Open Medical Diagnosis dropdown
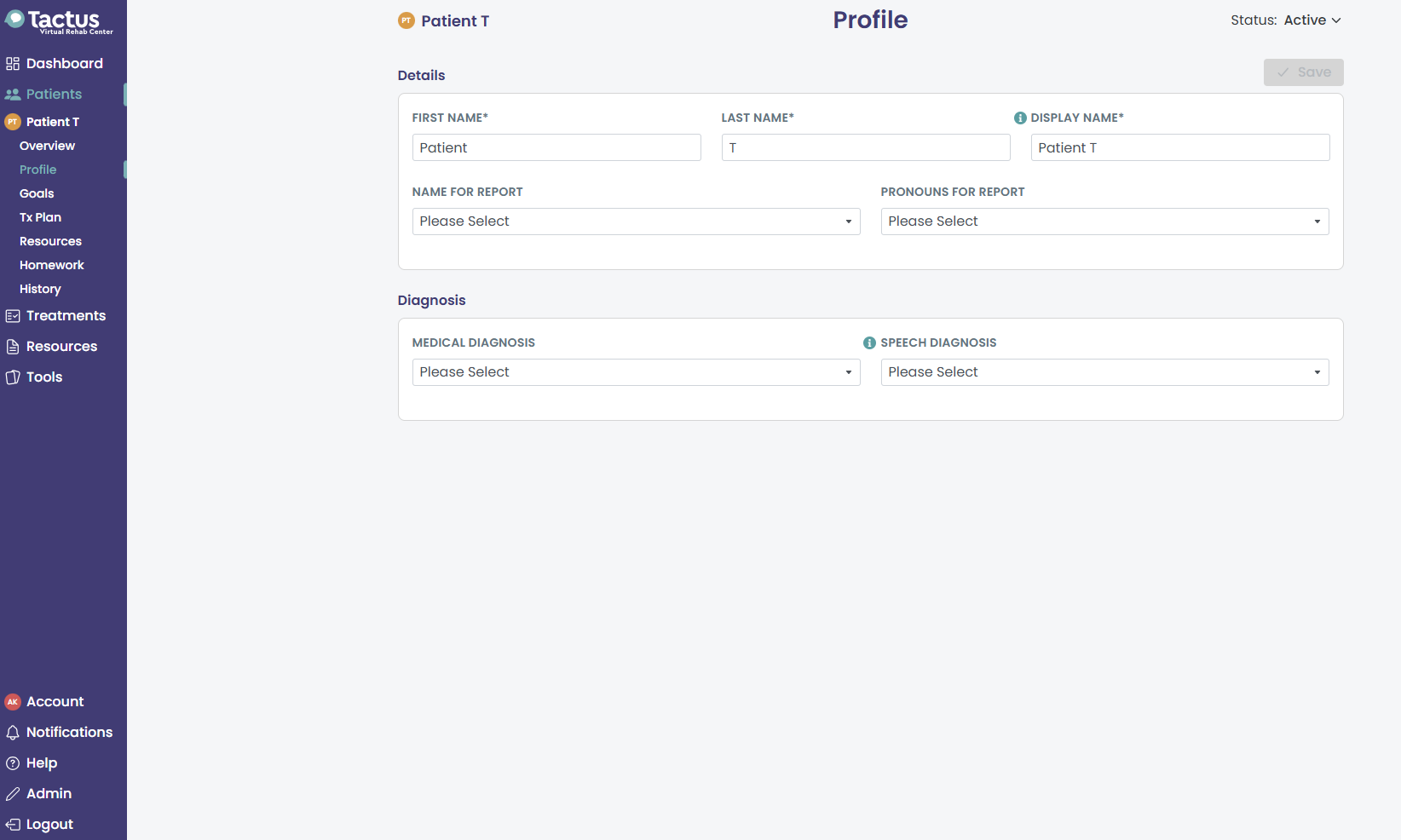This screenshot has width=1401, height=840. [636, 372]
